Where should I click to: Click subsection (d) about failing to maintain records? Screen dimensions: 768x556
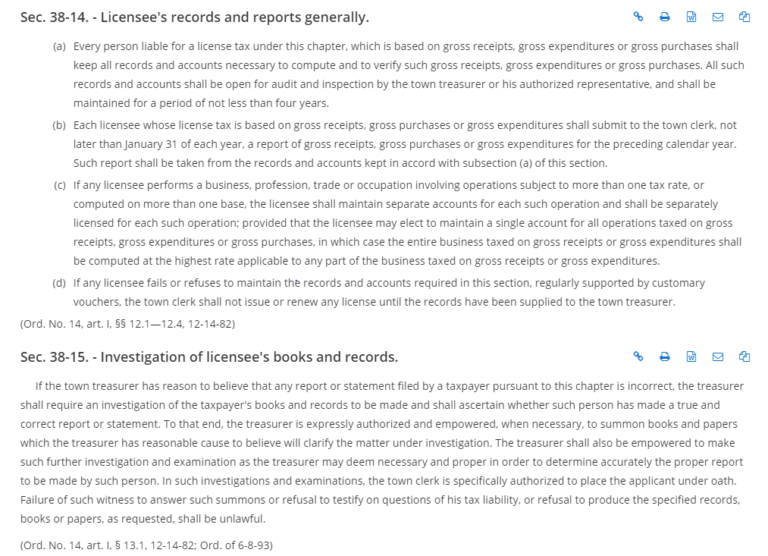400,292
